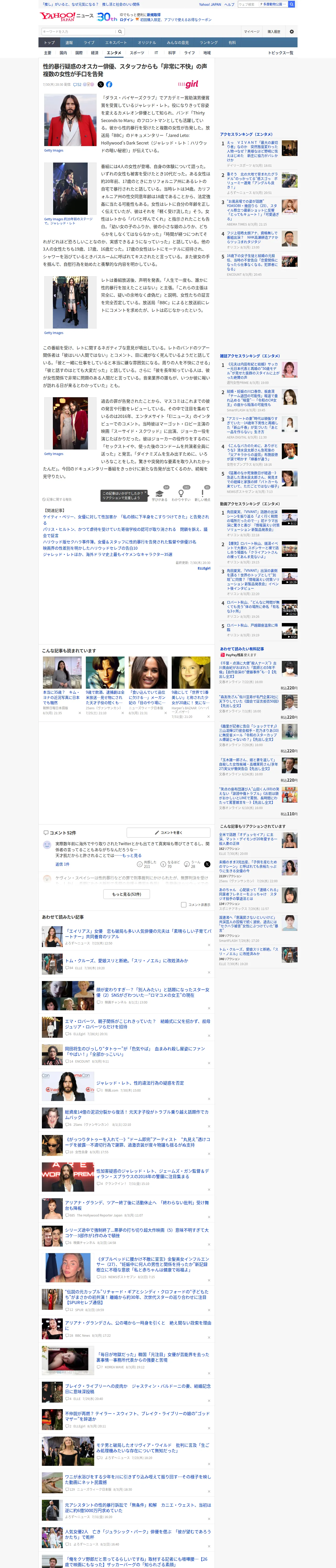336x1568 pixels.
Task: Open related link ハリウッド版セクハラ事件簿
Action: (120, 542)
